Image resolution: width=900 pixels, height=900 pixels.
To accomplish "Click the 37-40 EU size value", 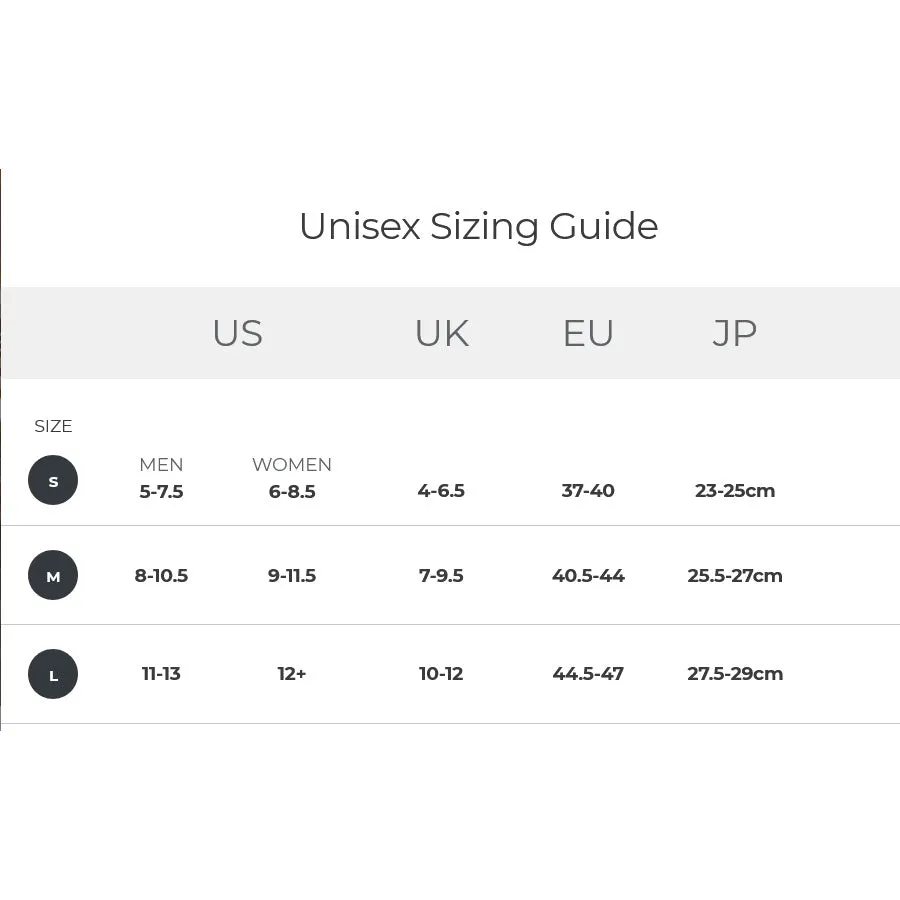I will pyautogui.click(x=588, y=491).
